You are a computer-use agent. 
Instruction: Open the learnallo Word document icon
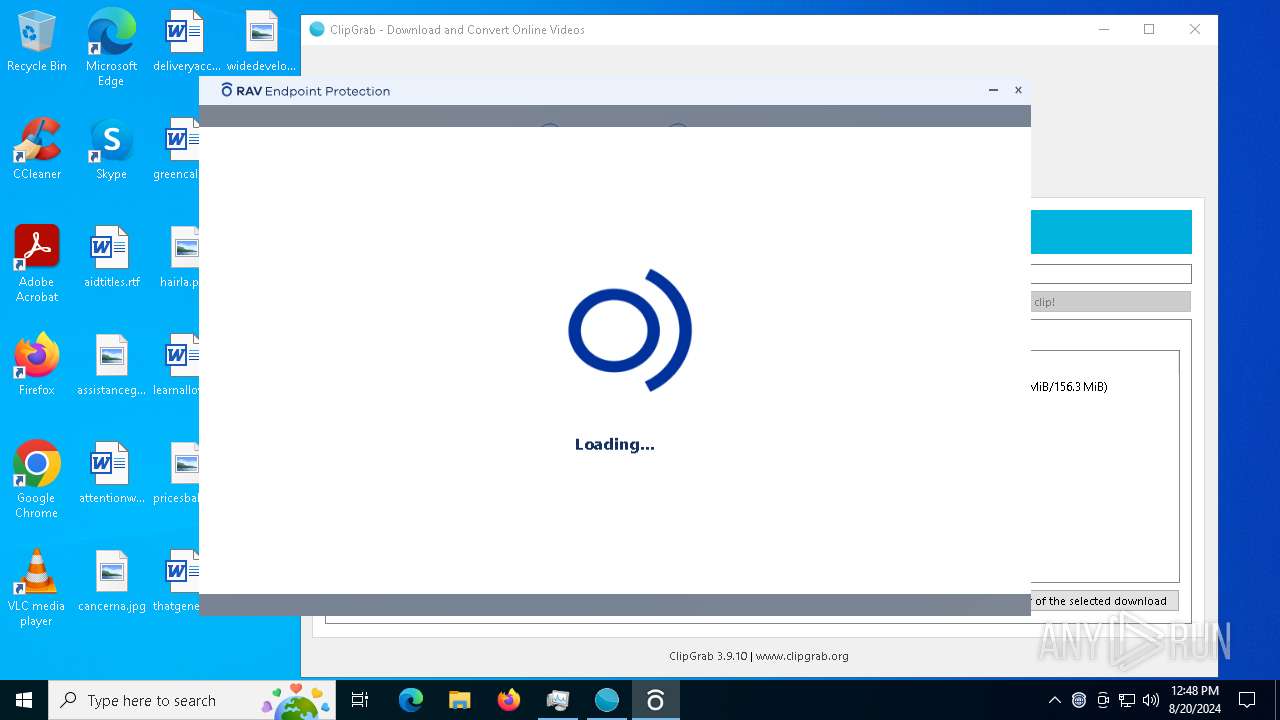(x=178, y=366)
